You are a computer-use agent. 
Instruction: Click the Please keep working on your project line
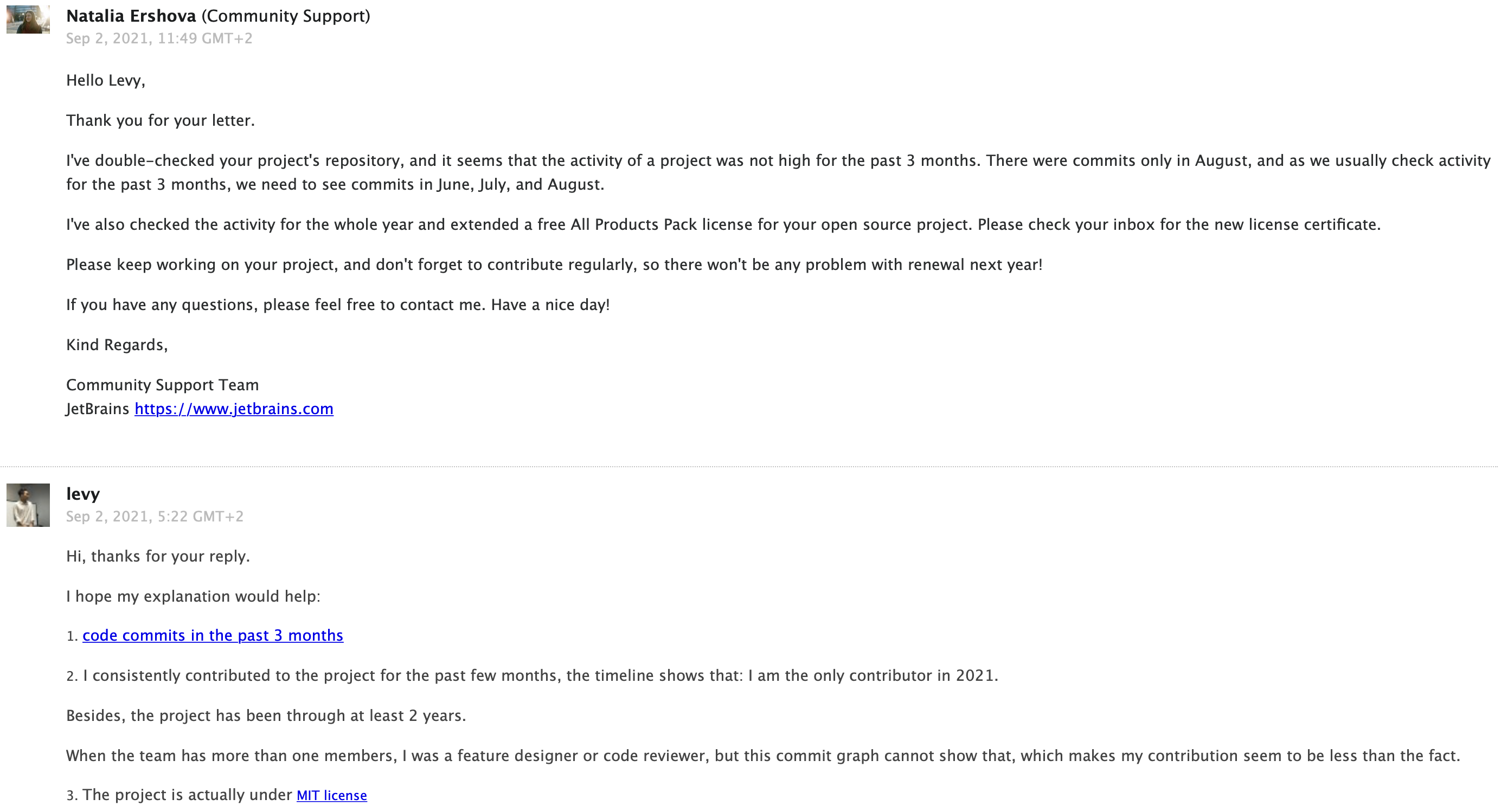(554, 265)
